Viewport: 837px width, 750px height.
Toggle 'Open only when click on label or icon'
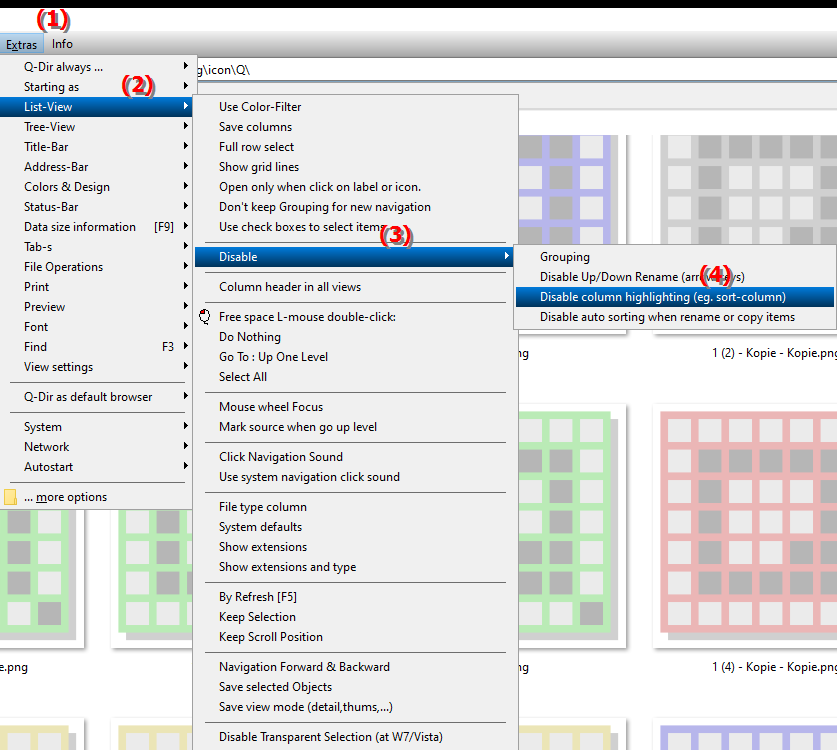click(356, 187)
